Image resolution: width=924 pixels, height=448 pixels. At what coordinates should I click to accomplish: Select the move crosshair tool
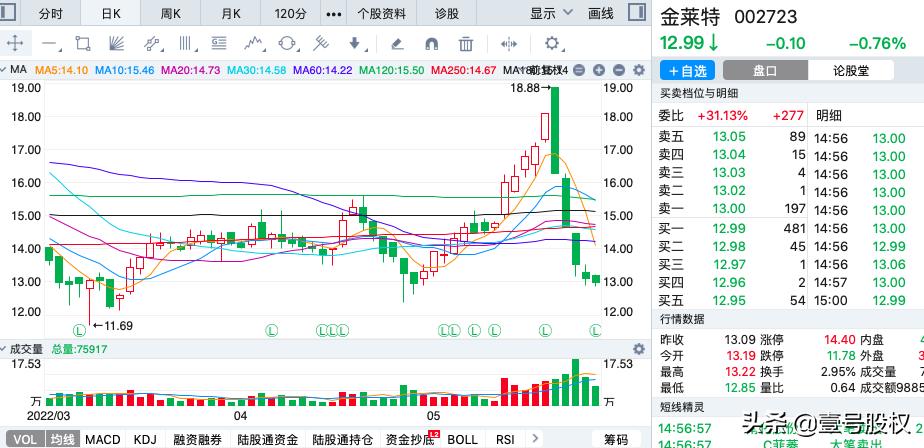pyautogui.click(x=14, y=44)
